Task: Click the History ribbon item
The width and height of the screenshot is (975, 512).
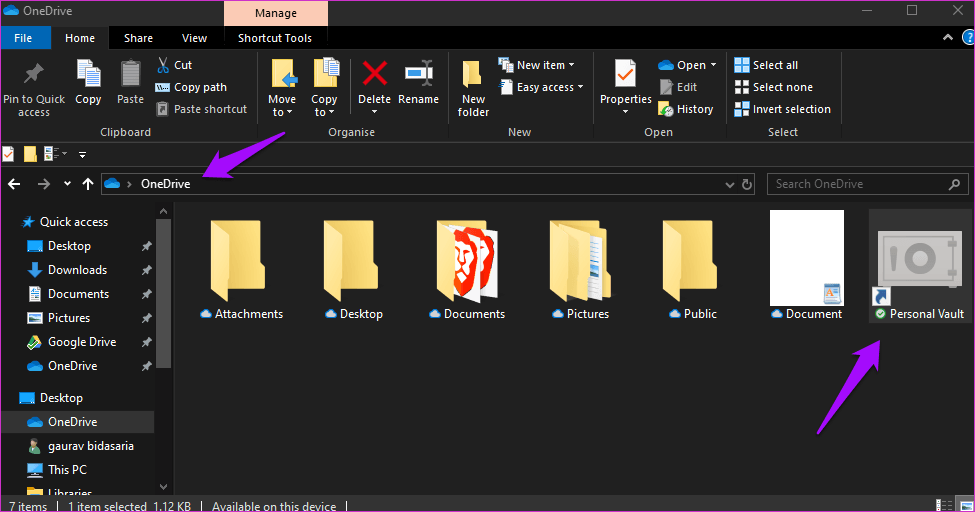Action: pyautogui.click(x=686, y=109)
